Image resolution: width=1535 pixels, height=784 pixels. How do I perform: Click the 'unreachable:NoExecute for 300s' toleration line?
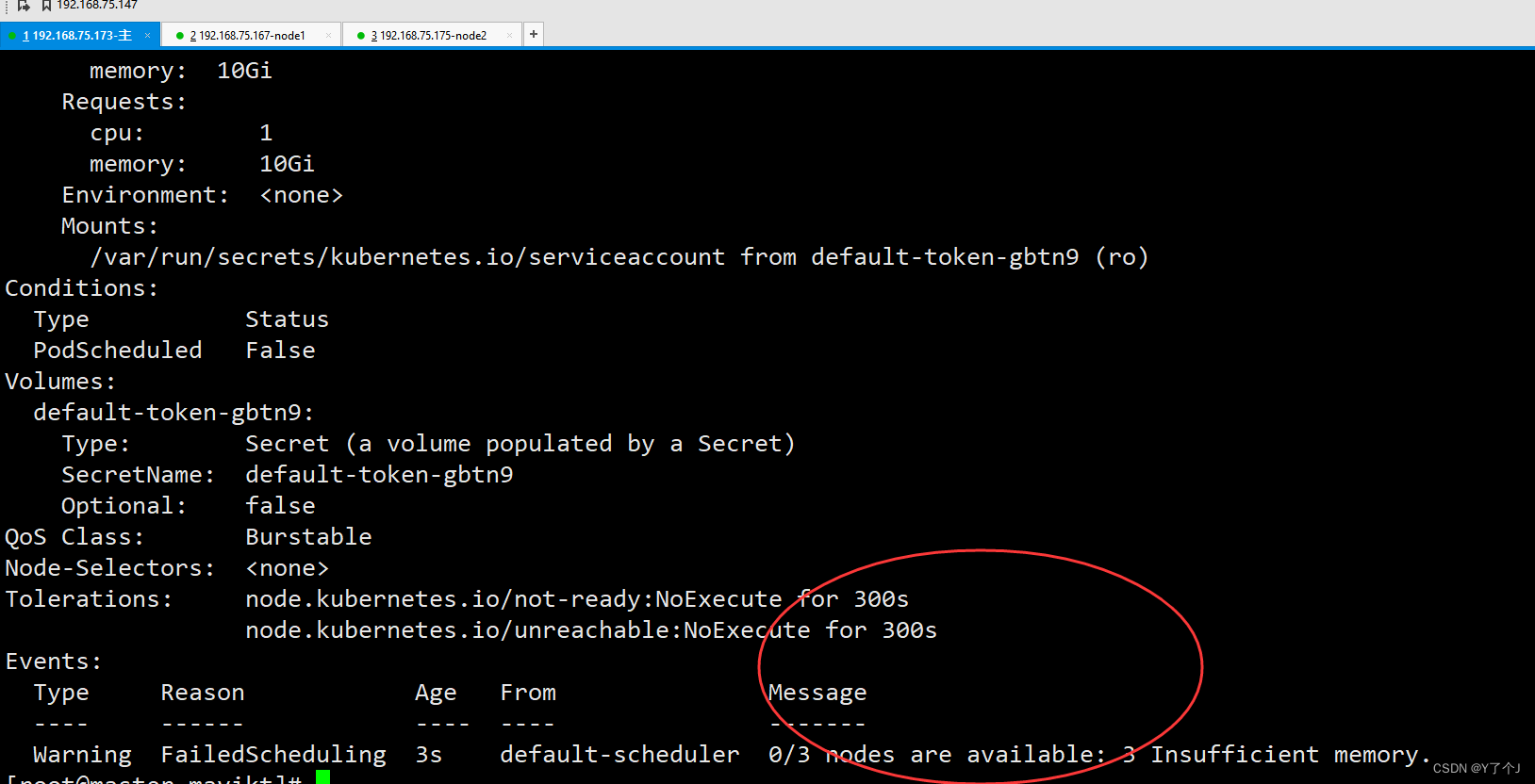[x=591, y=630]
